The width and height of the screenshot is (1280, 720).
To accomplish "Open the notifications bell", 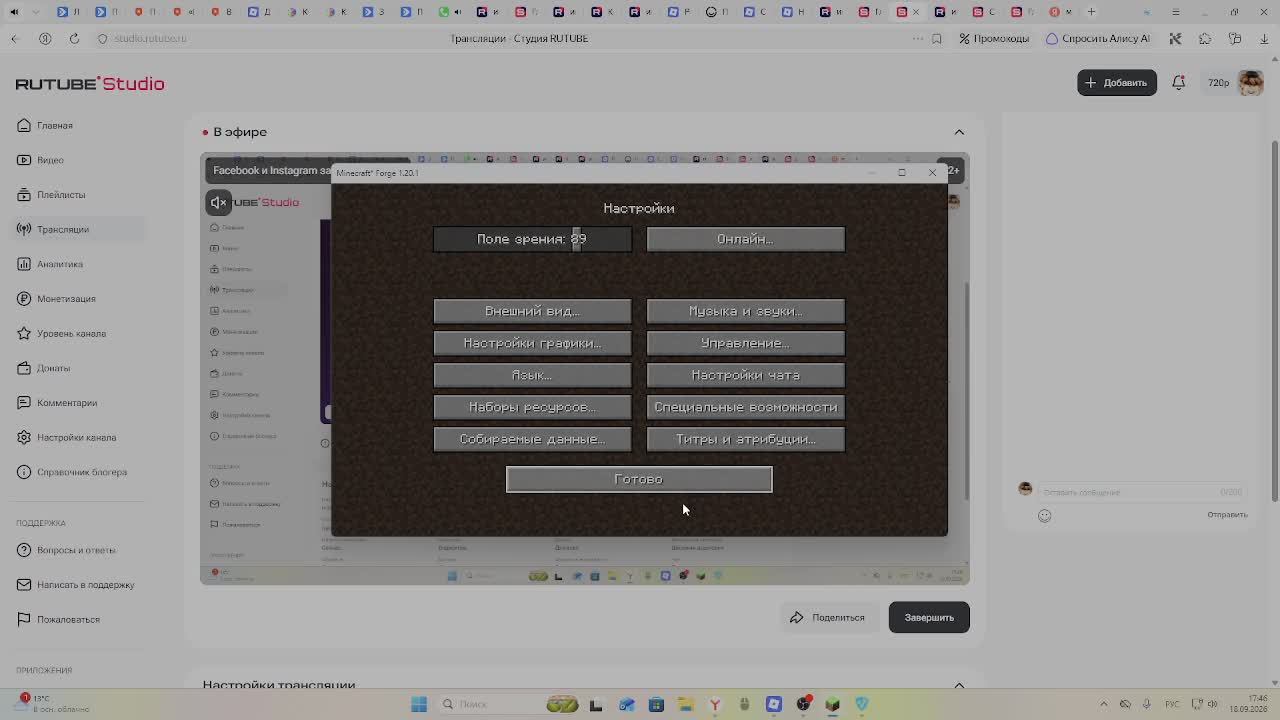I will (x=1179, y=83).
